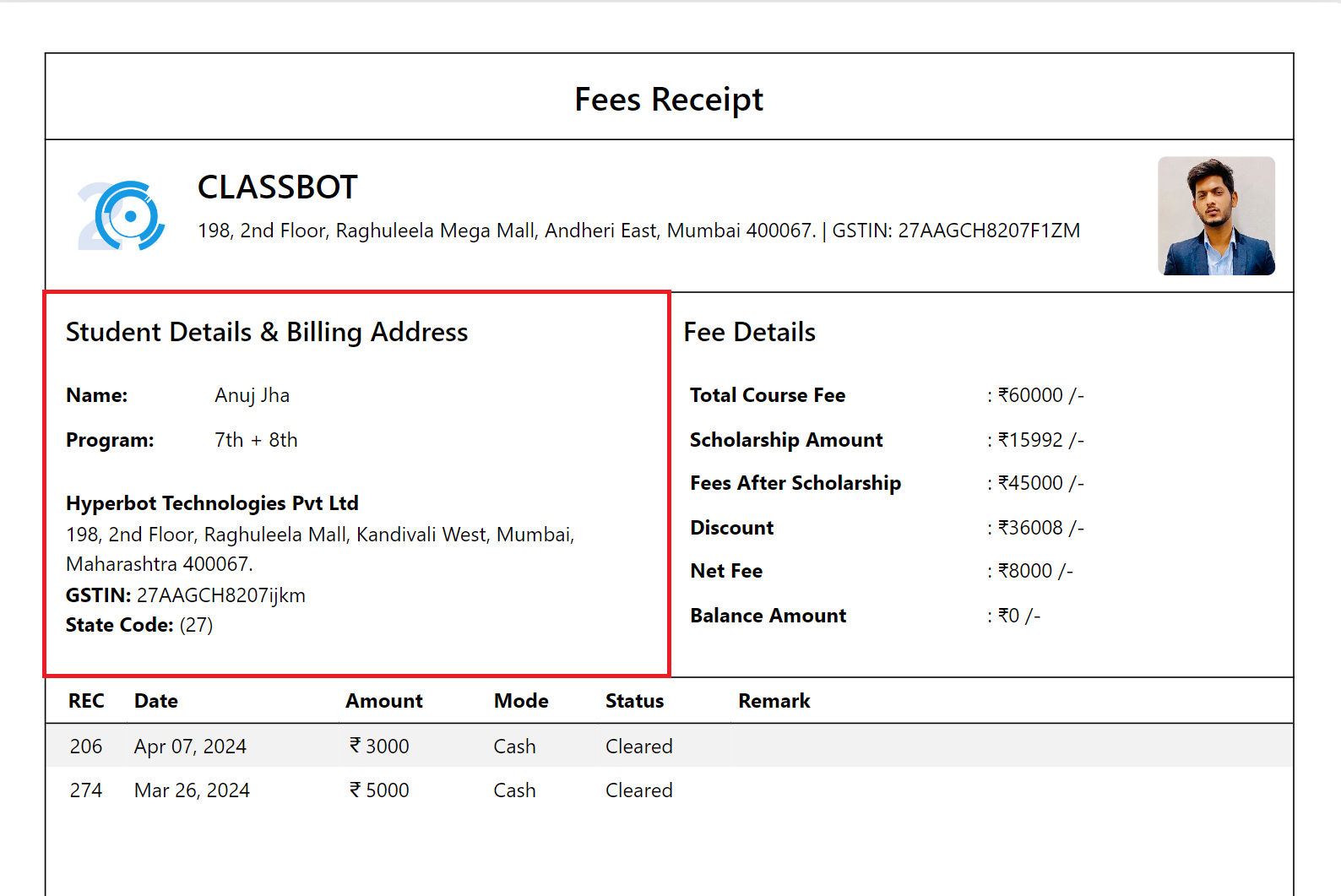Click the ₹36008 discount value

coord(1040,528)
